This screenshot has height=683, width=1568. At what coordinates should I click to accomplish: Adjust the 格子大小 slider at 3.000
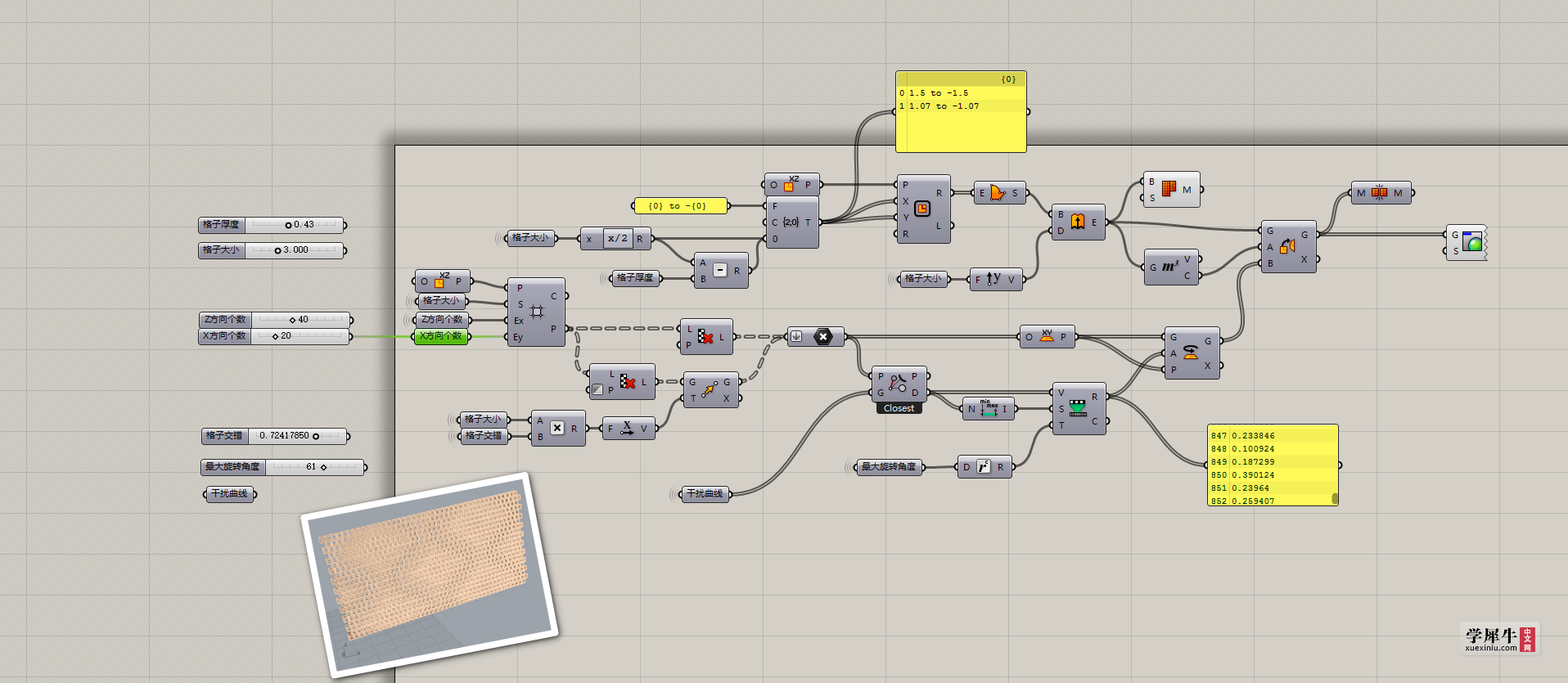pyautogui.click(x=272, y=250)
